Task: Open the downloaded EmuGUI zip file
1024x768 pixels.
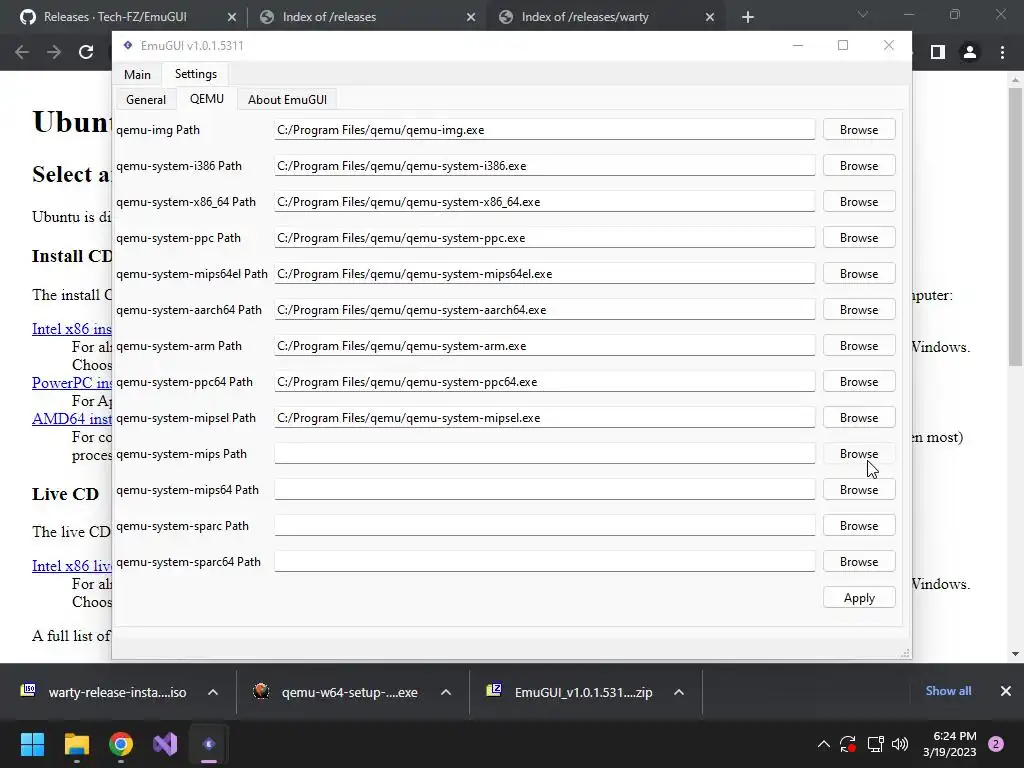Action: tap(570, 692)
